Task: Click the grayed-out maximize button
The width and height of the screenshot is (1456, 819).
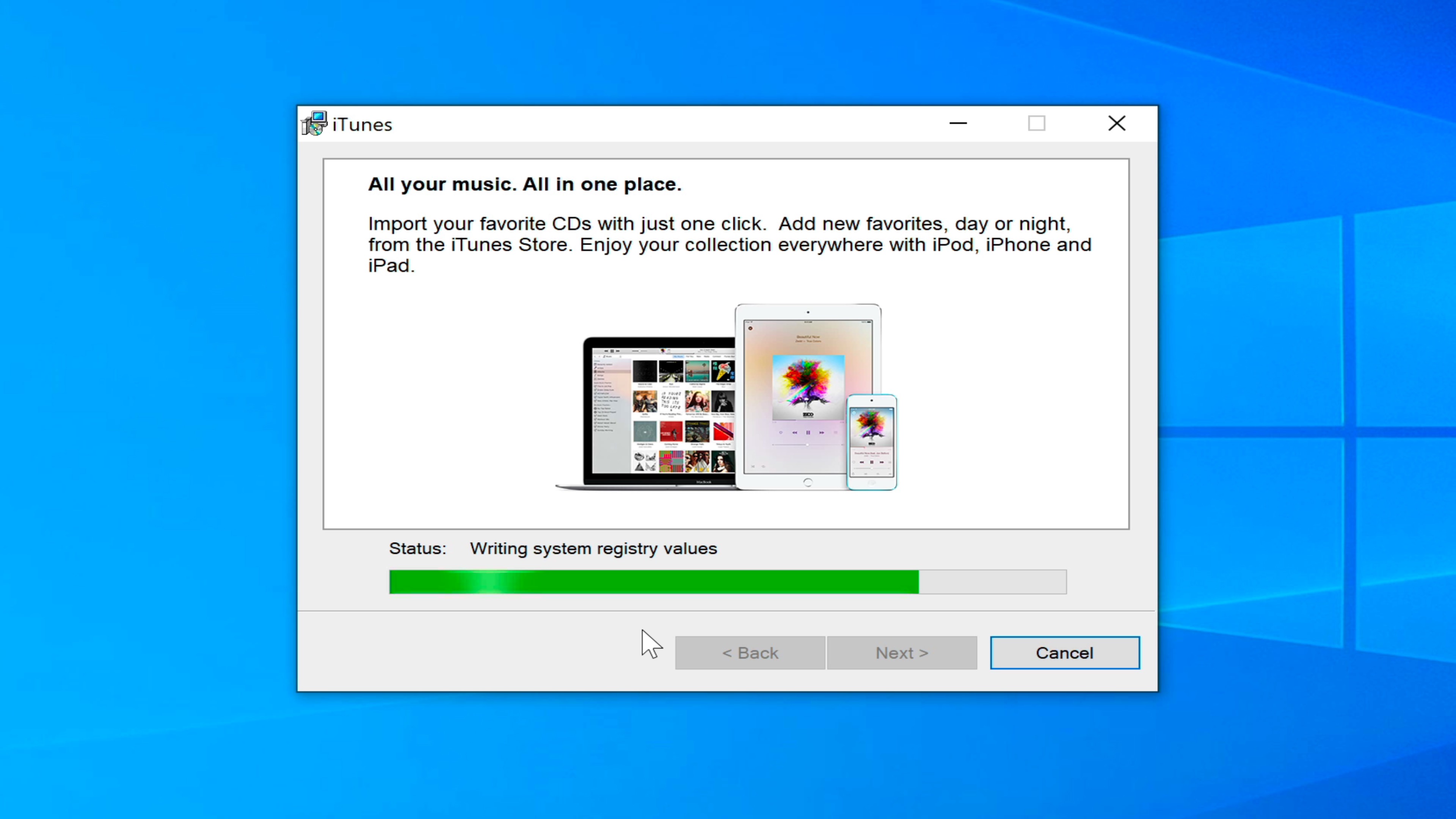Action: coord(1036,123)
